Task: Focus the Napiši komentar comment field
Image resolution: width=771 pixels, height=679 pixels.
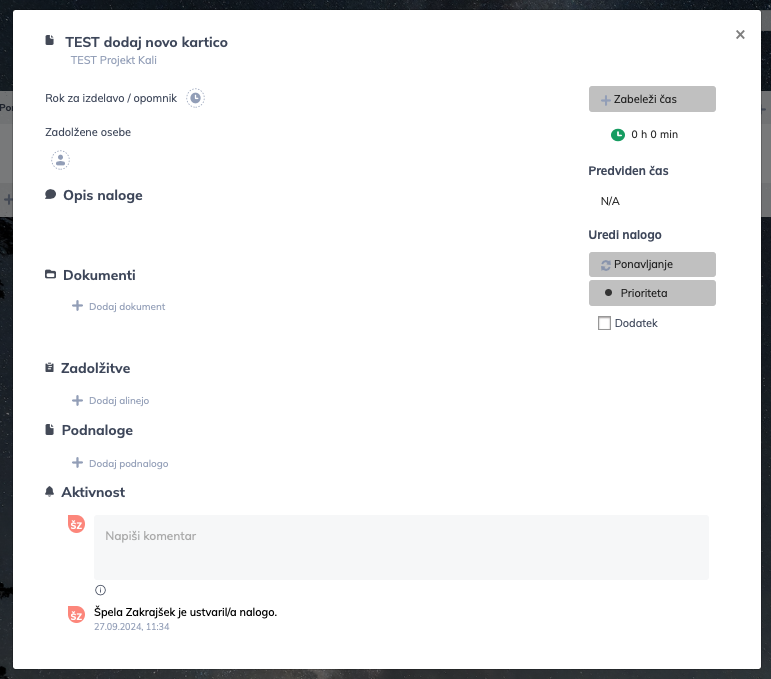Action: pyautogui.click(x=401, y=547)
